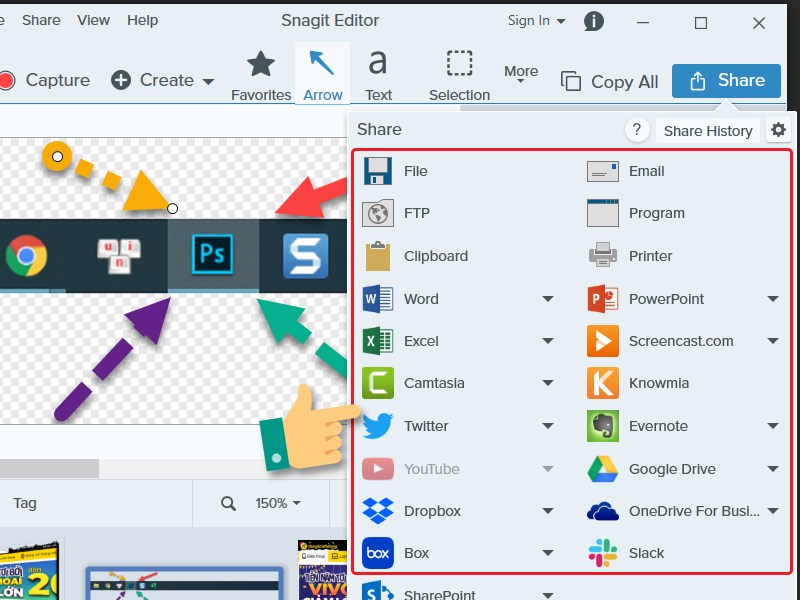Open the PowerPoint dropdown arrow
800x600 pixels.
pyautogui.click(x=773, y=298)
